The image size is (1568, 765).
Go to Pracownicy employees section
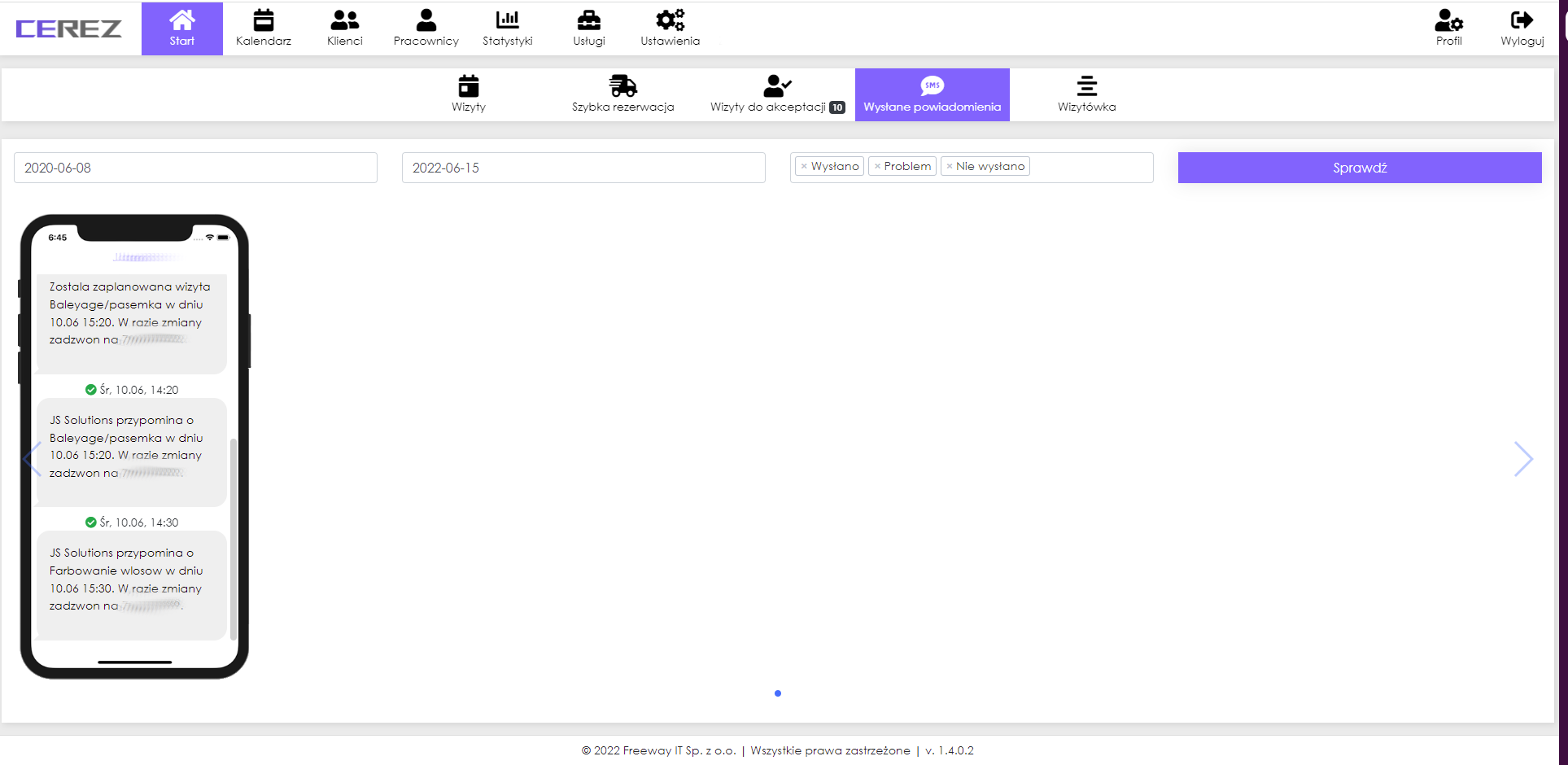pyautogui.click(x=426, y=28)
